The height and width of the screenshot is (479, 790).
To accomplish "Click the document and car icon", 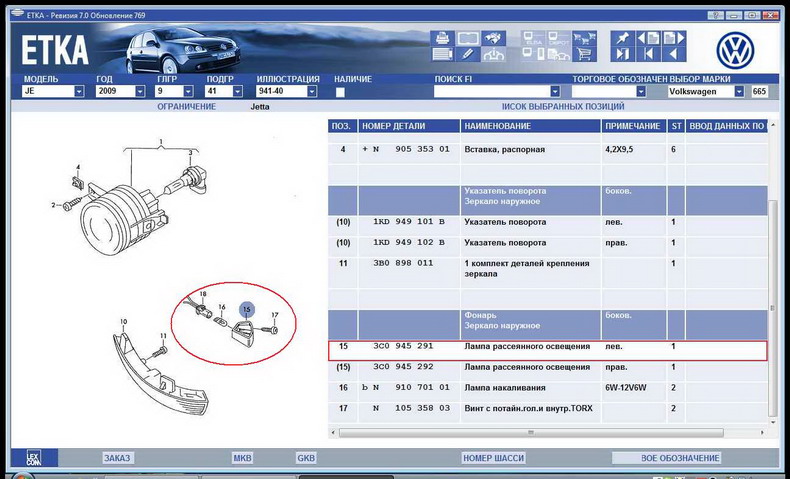I will (558, 54).
